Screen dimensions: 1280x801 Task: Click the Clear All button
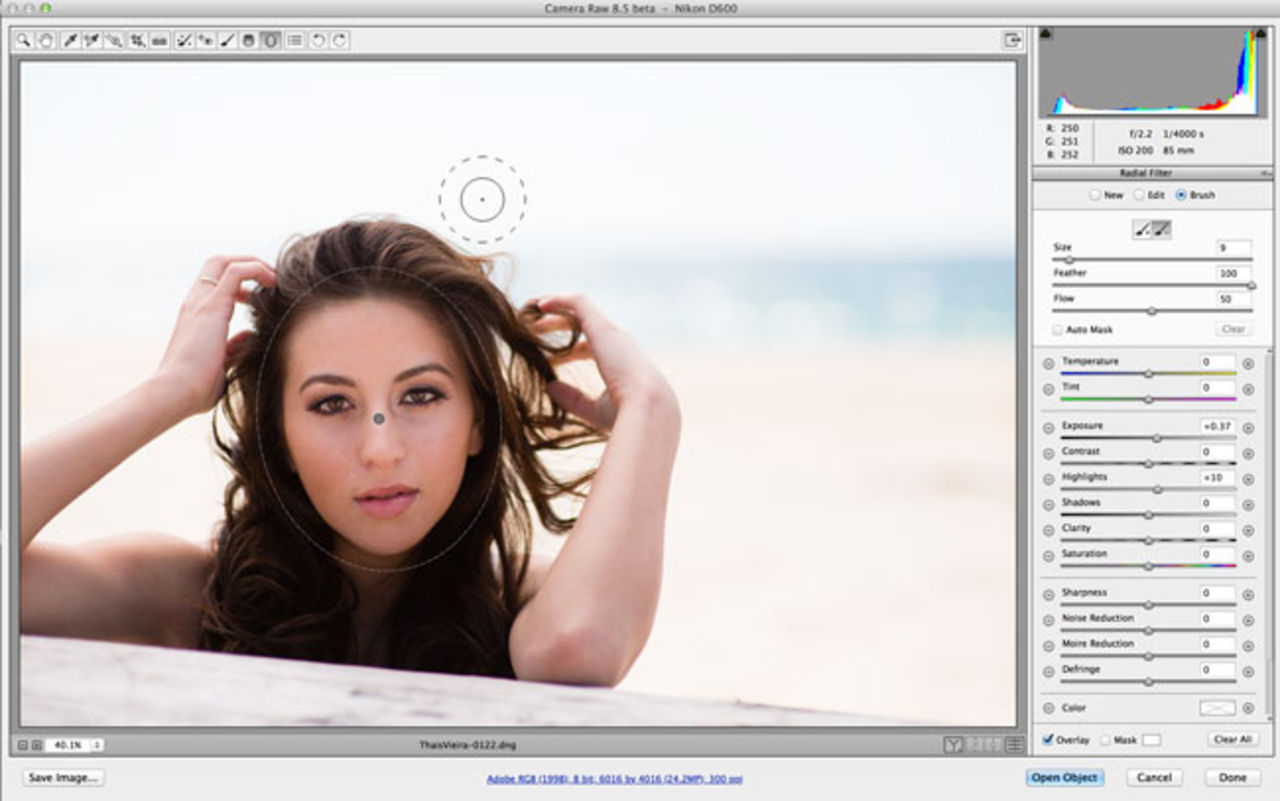[1232, 740]
